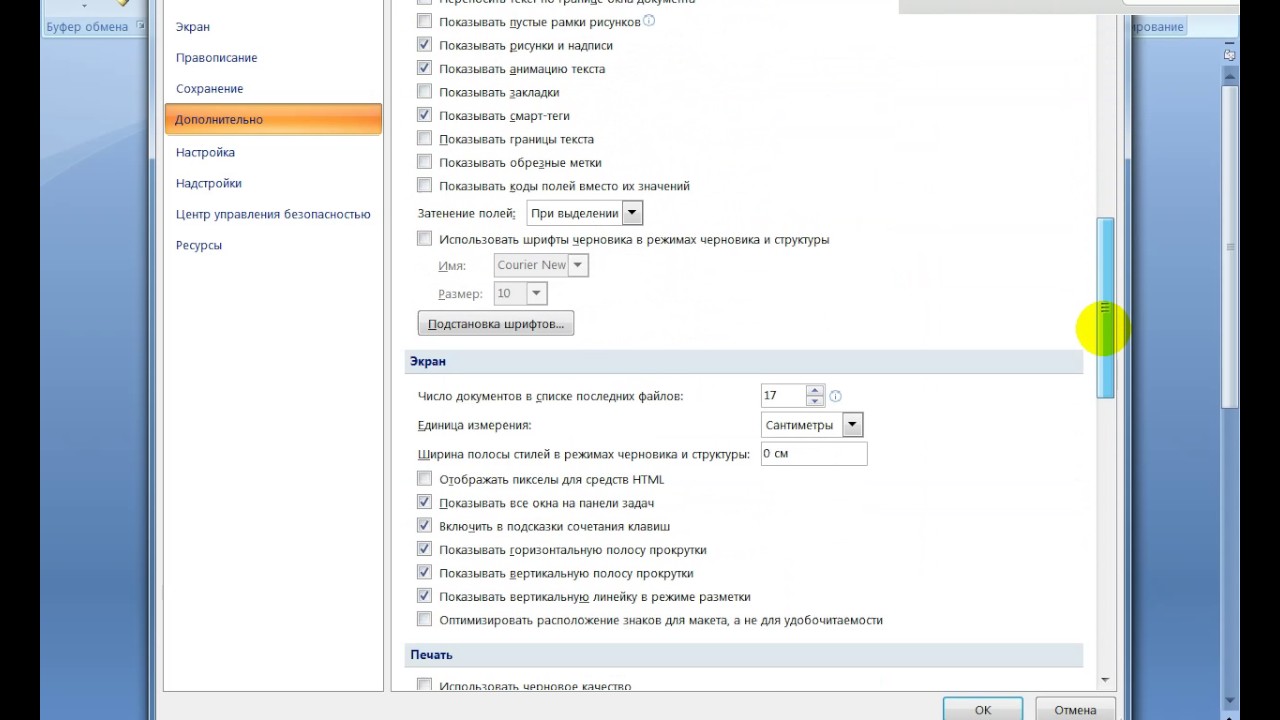Image resolution: width=1280 pixels, height=720 pixels.
Task: Click the Отмена button
Action: (1075, 709)
